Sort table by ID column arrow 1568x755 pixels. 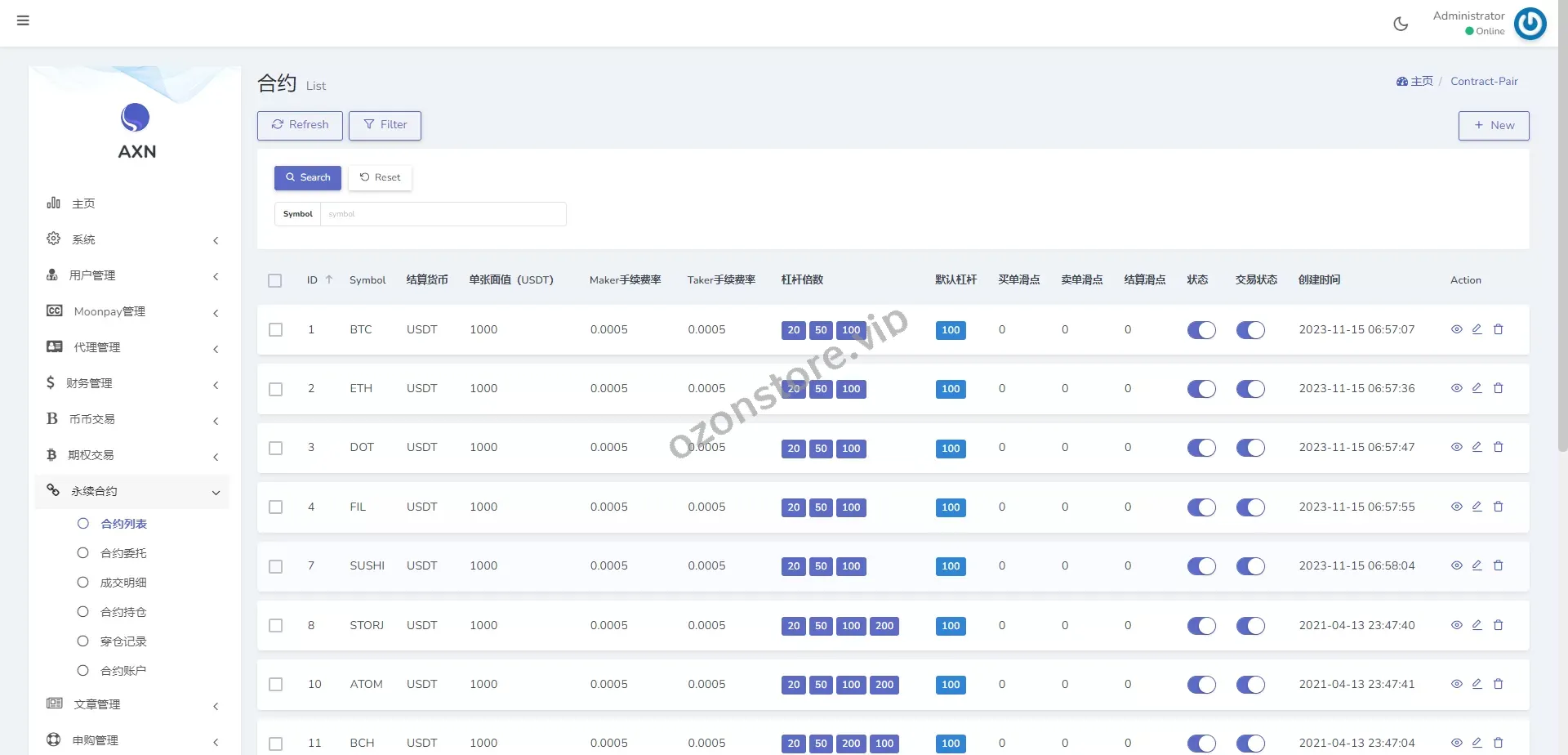[329, 279]
